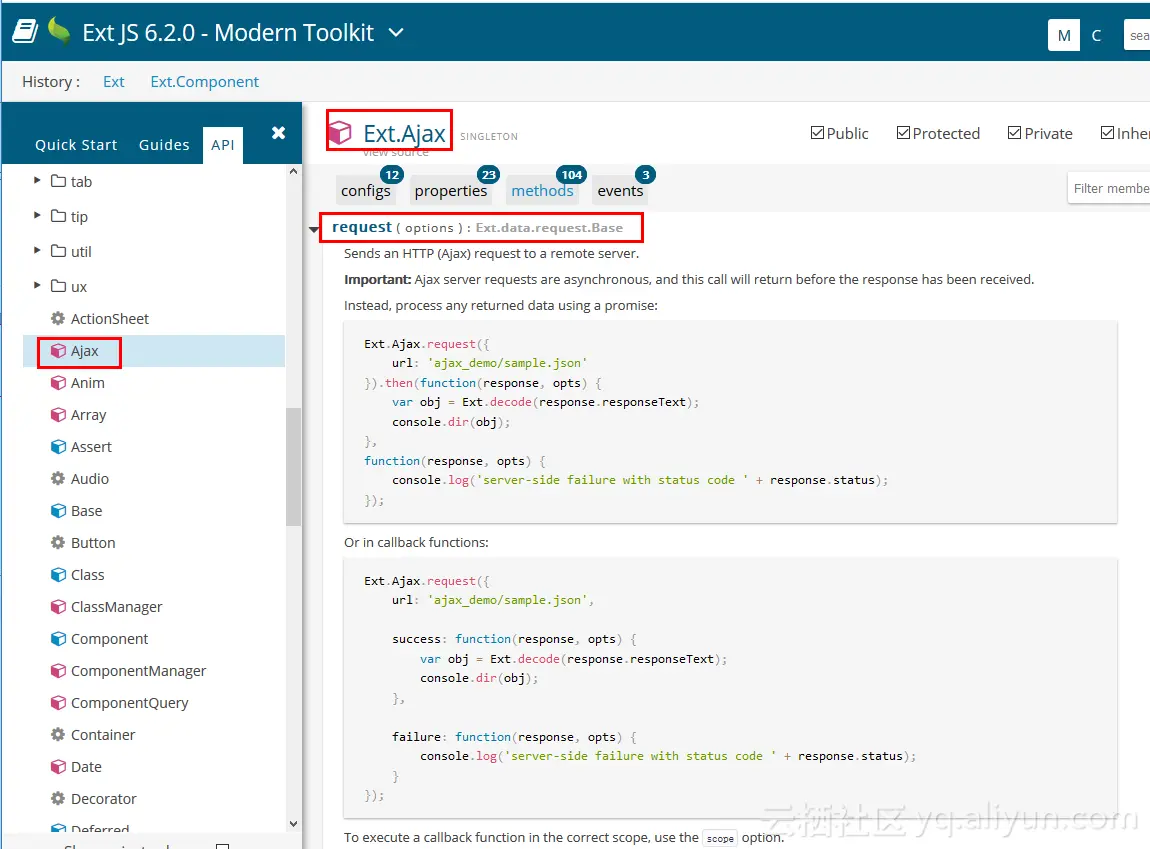Click the ux folder icon
Screen dimensions: 1150x849
(x=59, y=285)
